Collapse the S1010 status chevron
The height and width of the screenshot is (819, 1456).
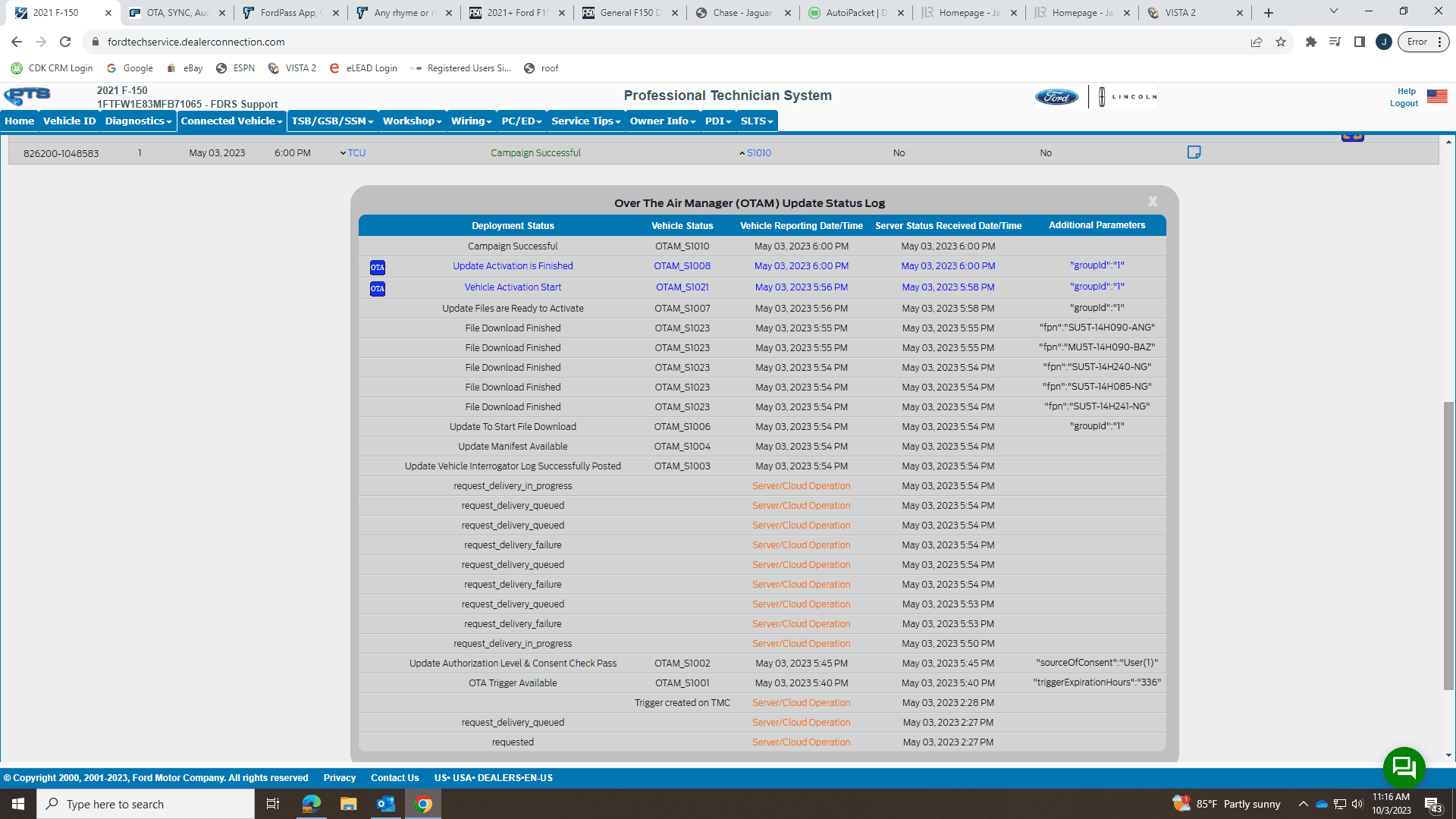tap(742, 153)
